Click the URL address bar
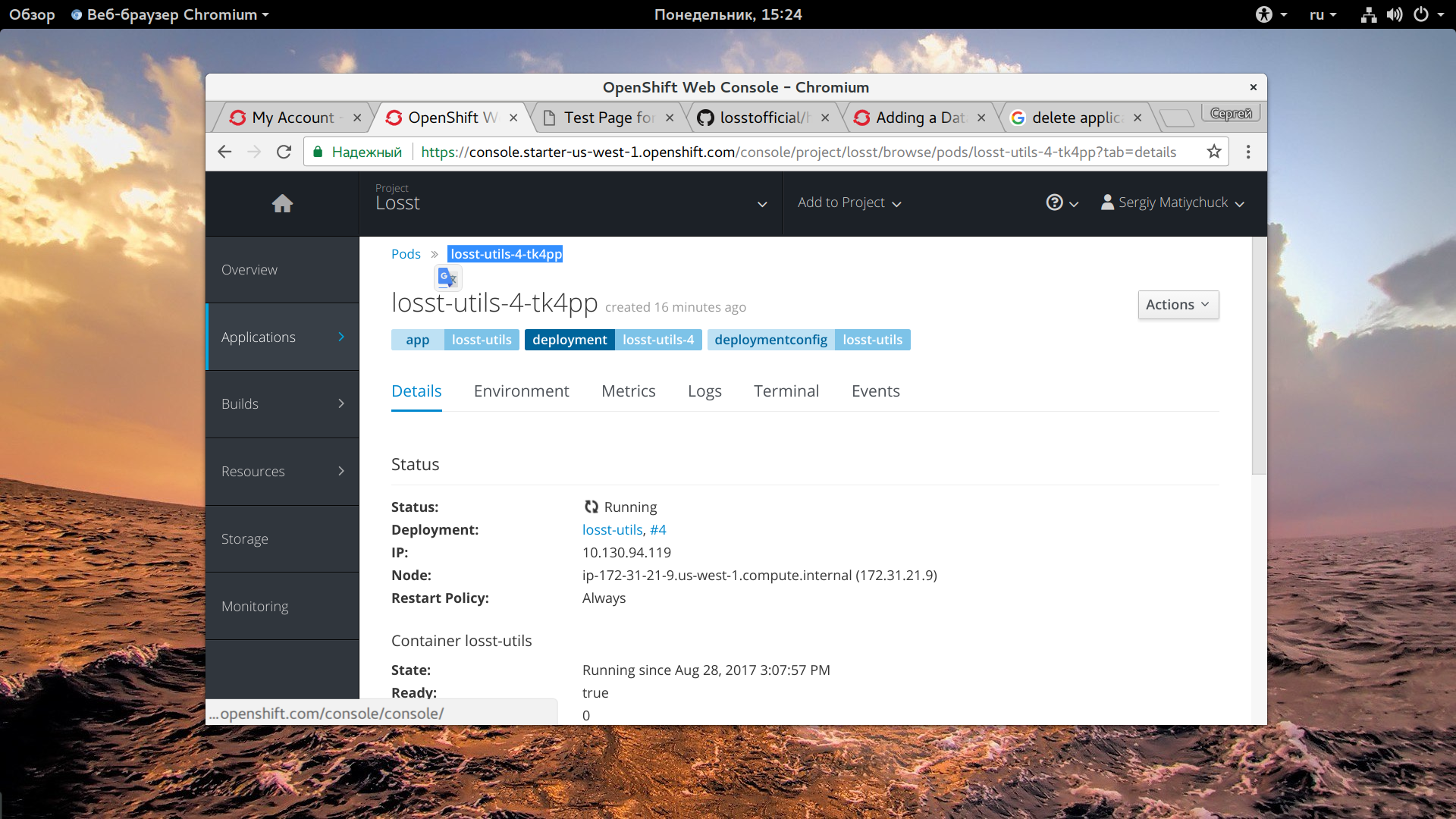The height and width of the screenshot is (819, 1456). [796, 152]
